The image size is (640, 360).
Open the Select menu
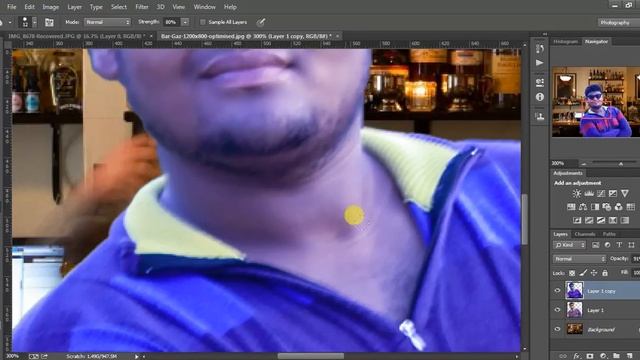[x=118, y=7]
